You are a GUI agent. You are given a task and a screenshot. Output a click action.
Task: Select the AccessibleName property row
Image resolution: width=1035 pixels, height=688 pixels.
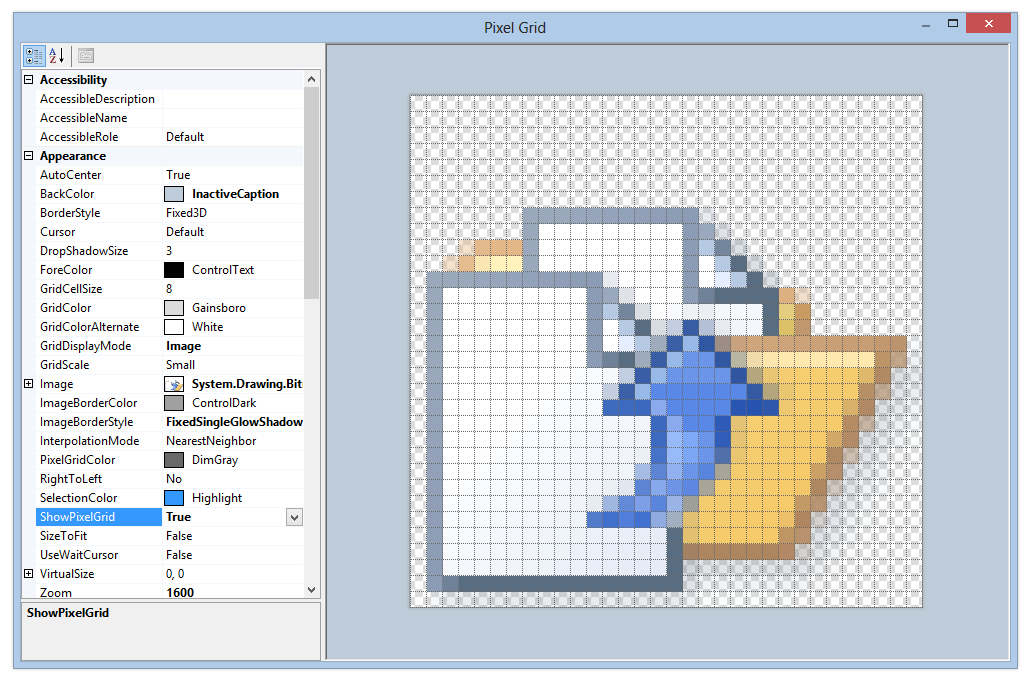(x=170, y=118)
